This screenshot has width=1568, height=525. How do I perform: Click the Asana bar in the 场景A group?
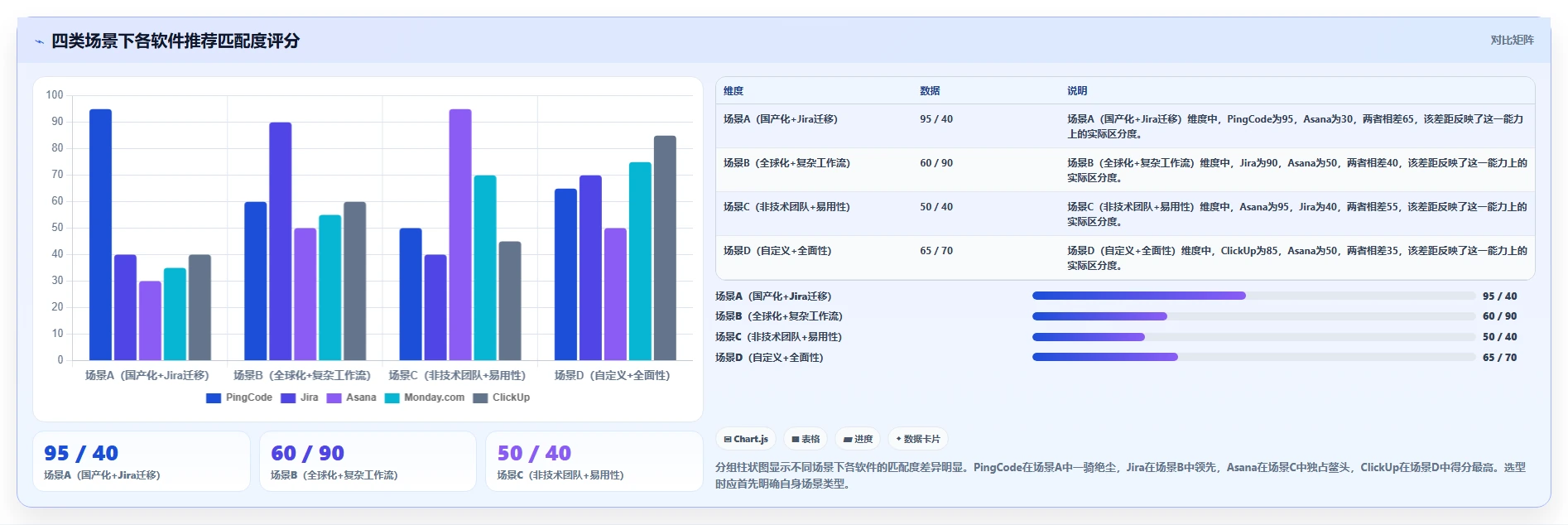point(150,320)
